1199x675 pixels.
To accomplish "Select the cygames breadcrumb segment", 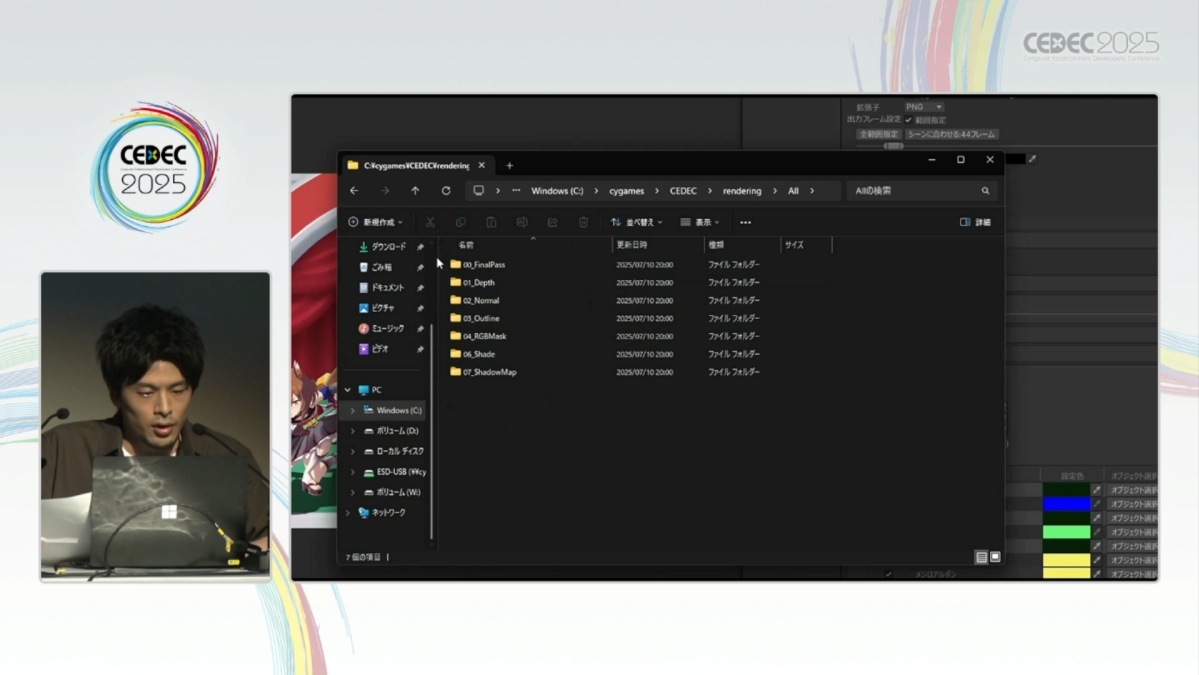I will (x=626, y=191).
